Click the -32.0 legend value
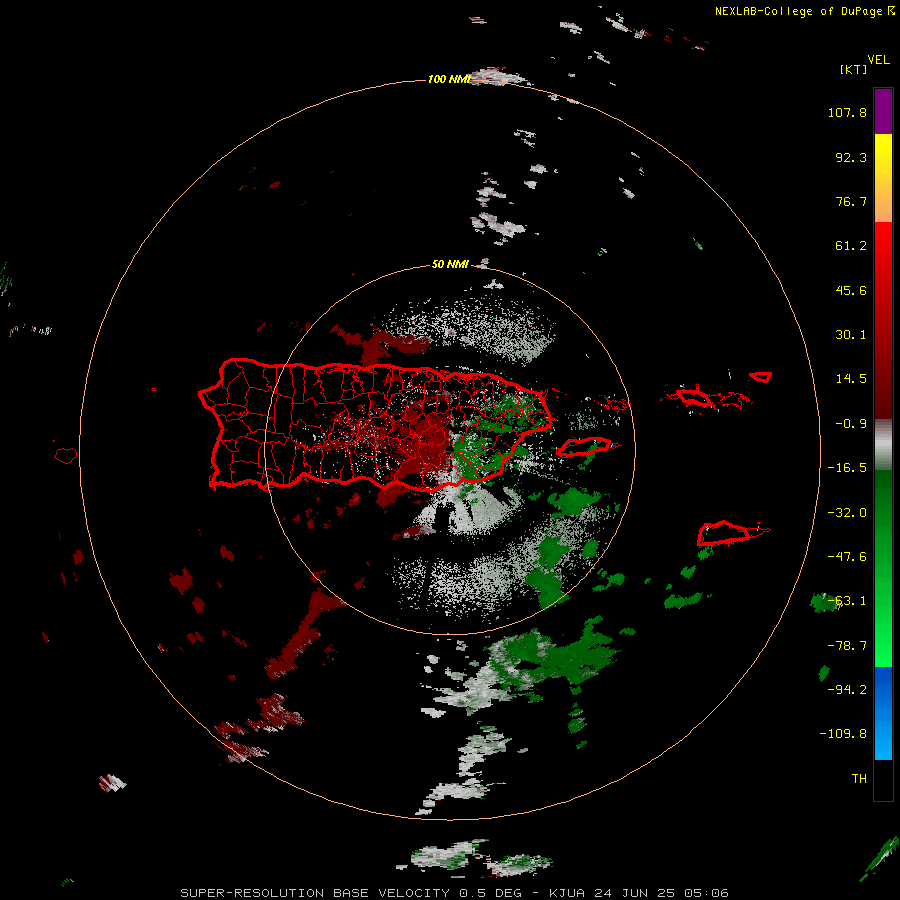 point(847,513)
